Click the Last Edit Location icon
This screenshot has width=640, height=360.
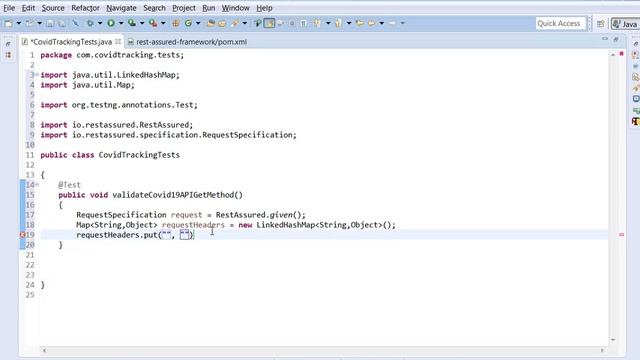tap(360, 23)
